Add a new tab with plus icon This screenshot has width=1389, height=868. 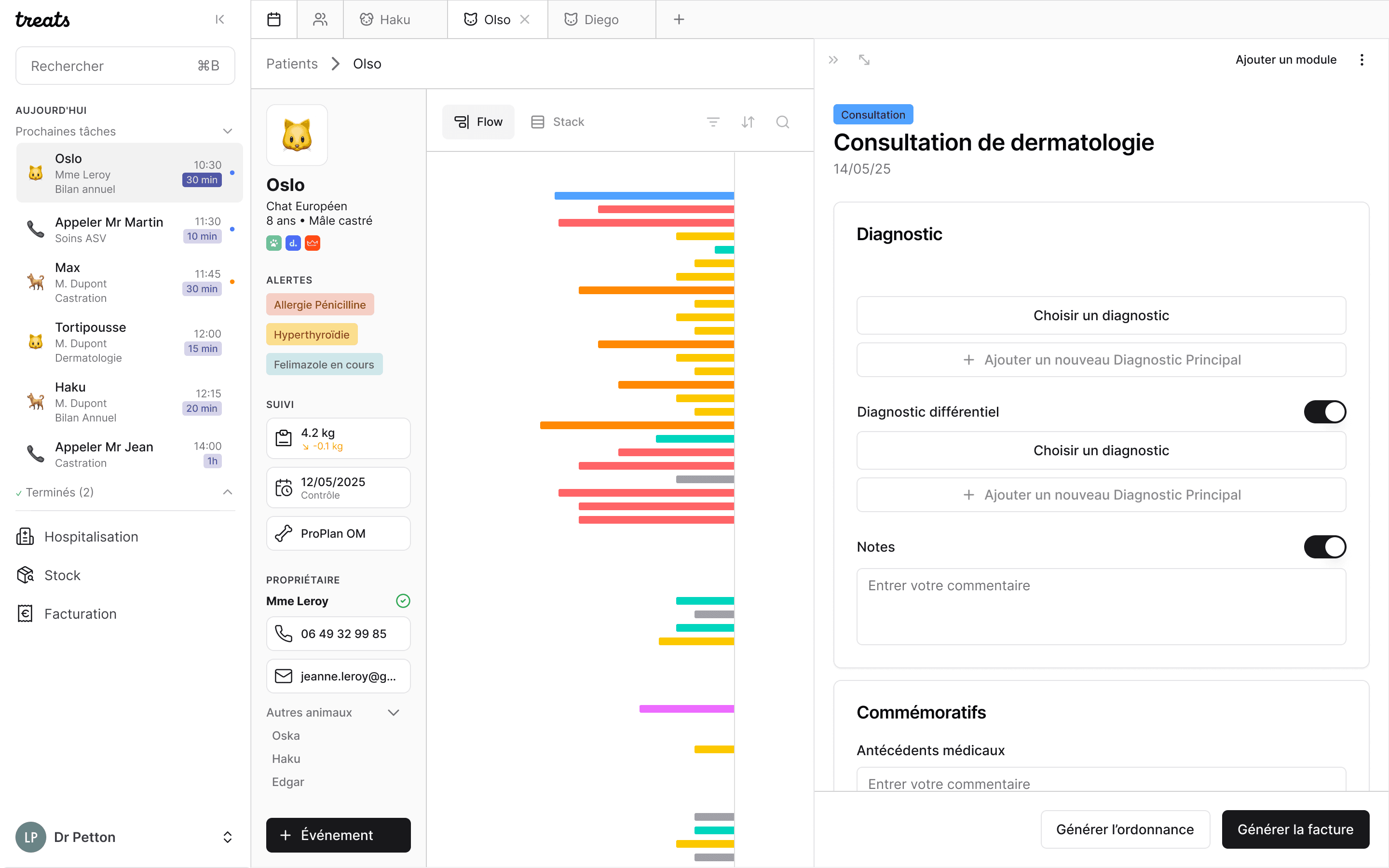[x=679, y=19]
